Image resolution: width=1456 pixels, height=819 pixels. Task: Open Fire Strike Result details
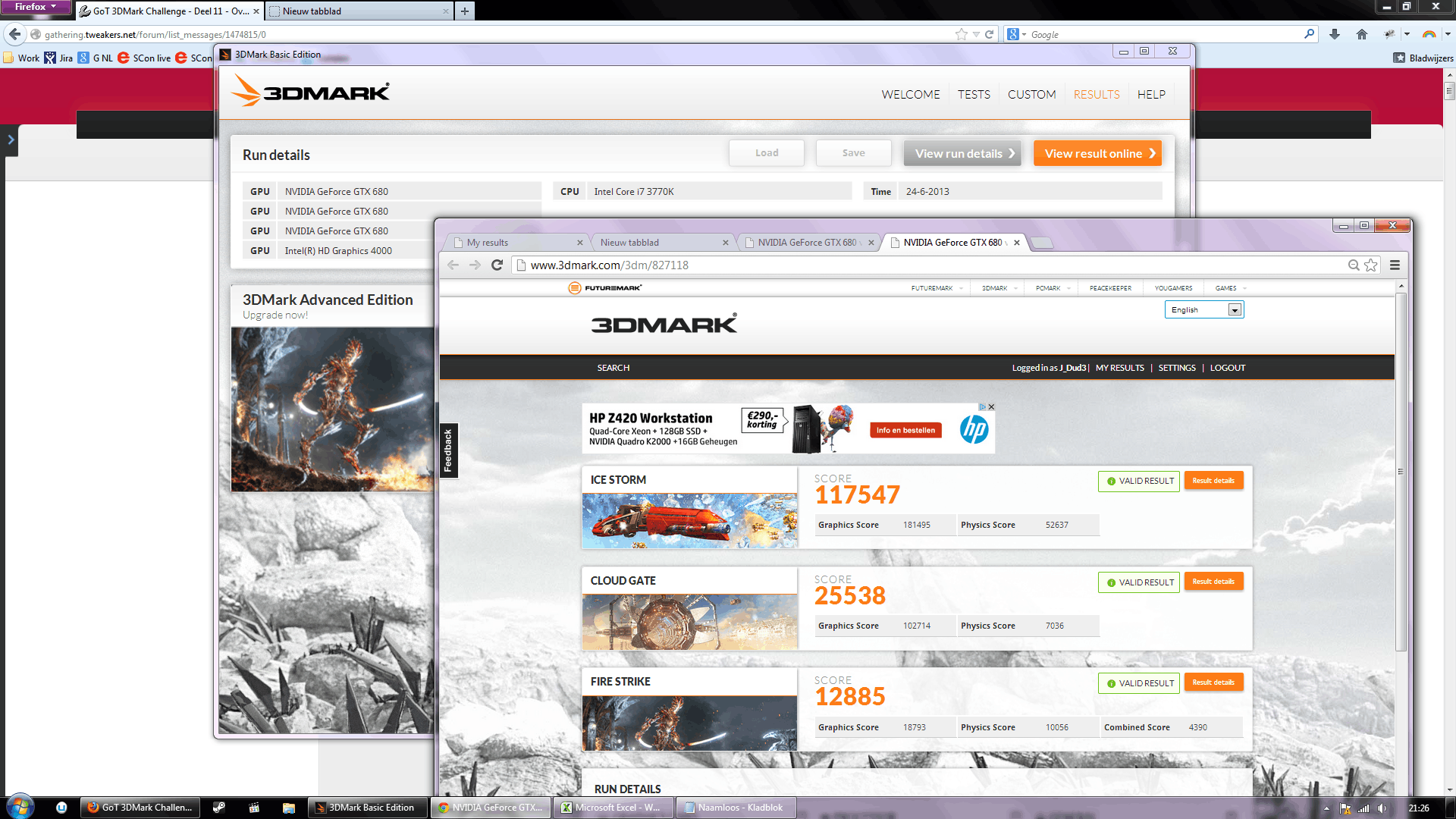pyautogui.click(x=1213, y=682)
